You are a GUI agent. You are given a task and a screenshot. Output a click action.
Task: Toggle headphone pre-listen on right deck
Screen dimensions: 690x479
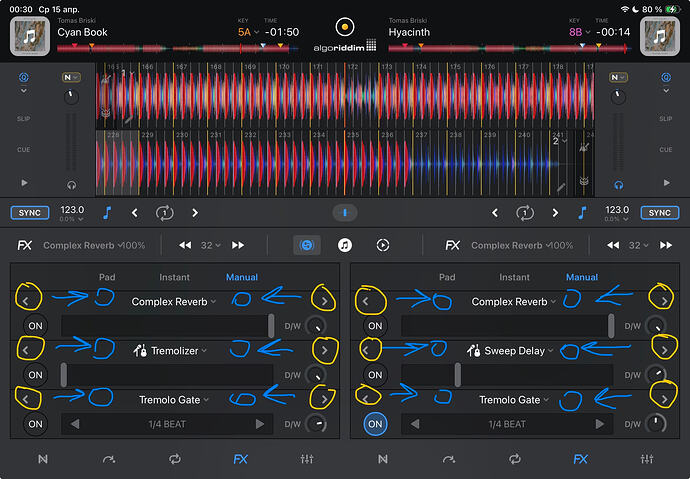618,185
